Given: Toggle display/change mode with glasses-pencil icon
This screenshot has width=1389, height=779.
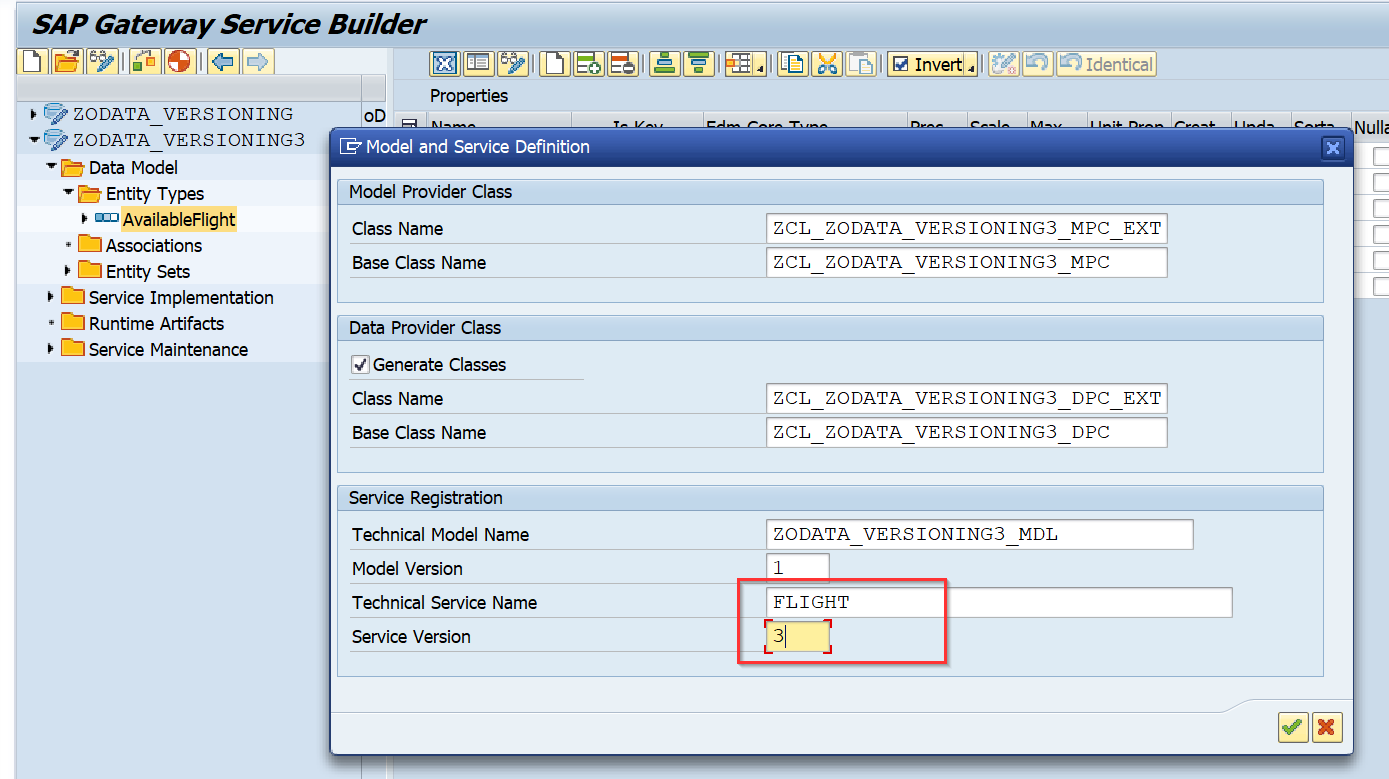Looking at the screenshot, I should 102,61.
